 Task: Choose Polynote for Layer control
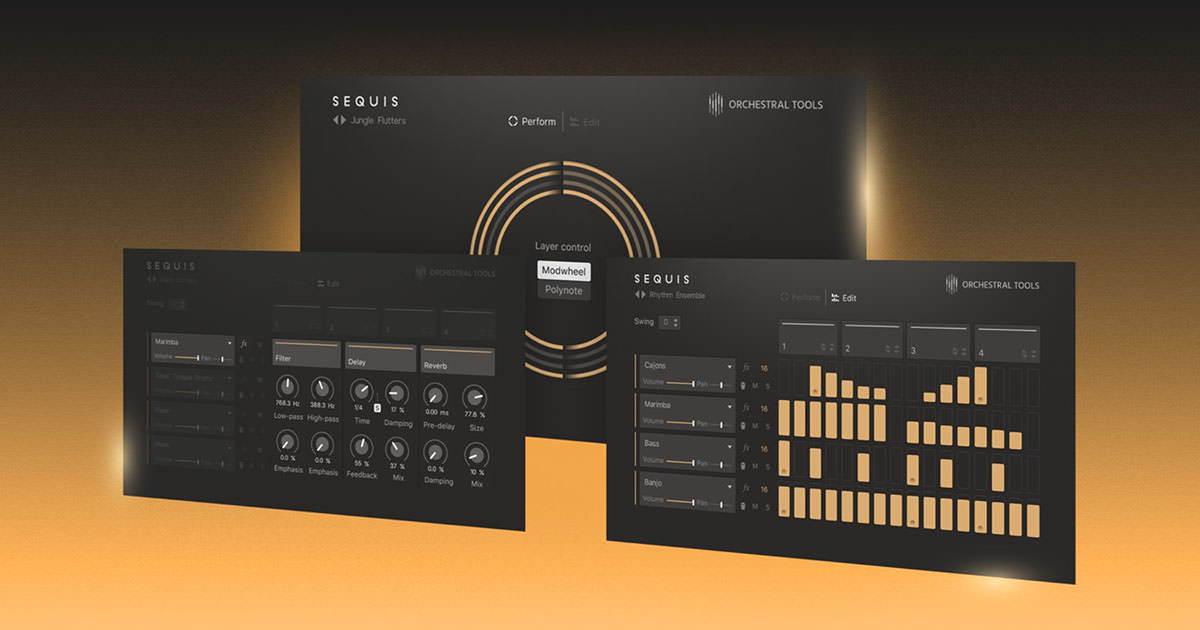(564, 291)
